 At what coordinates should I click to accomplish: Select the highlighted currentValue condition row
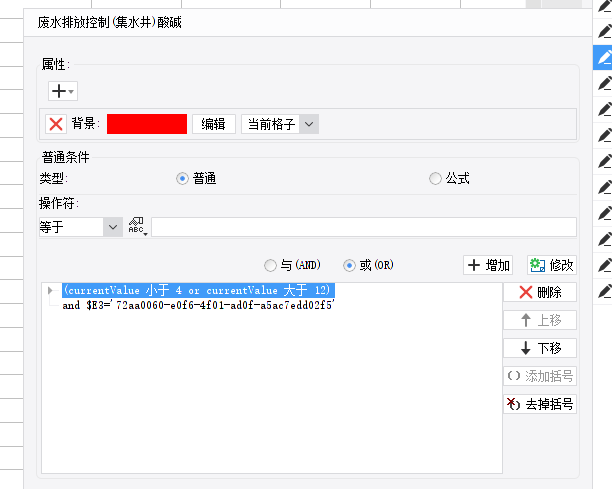198,290
